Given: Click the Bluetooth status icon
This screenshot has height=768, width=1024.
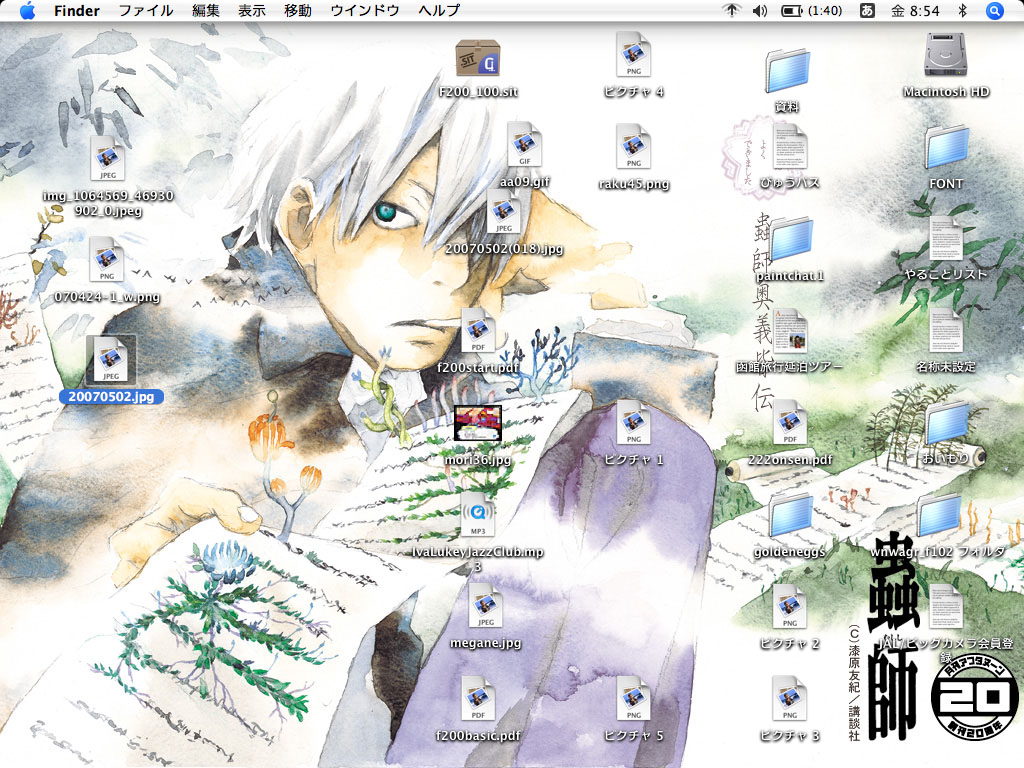Looking at the screenshot, I should coord(962,10).
